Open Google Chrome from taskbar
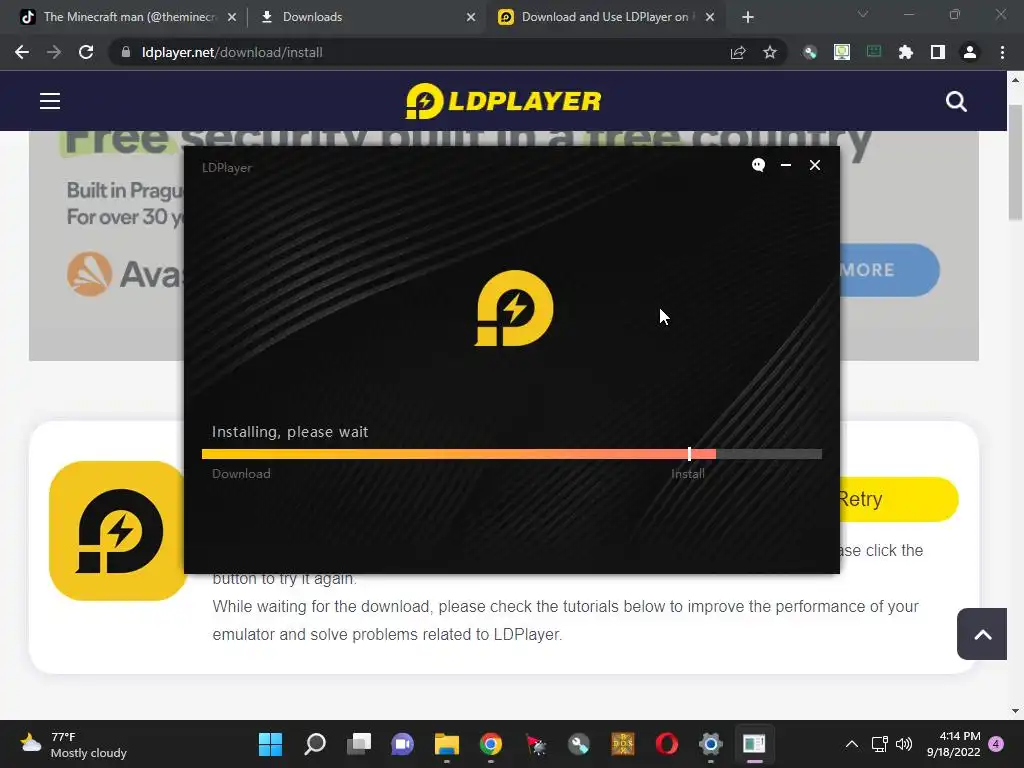This screenshot has height=768, width=1024. (490, 744)
